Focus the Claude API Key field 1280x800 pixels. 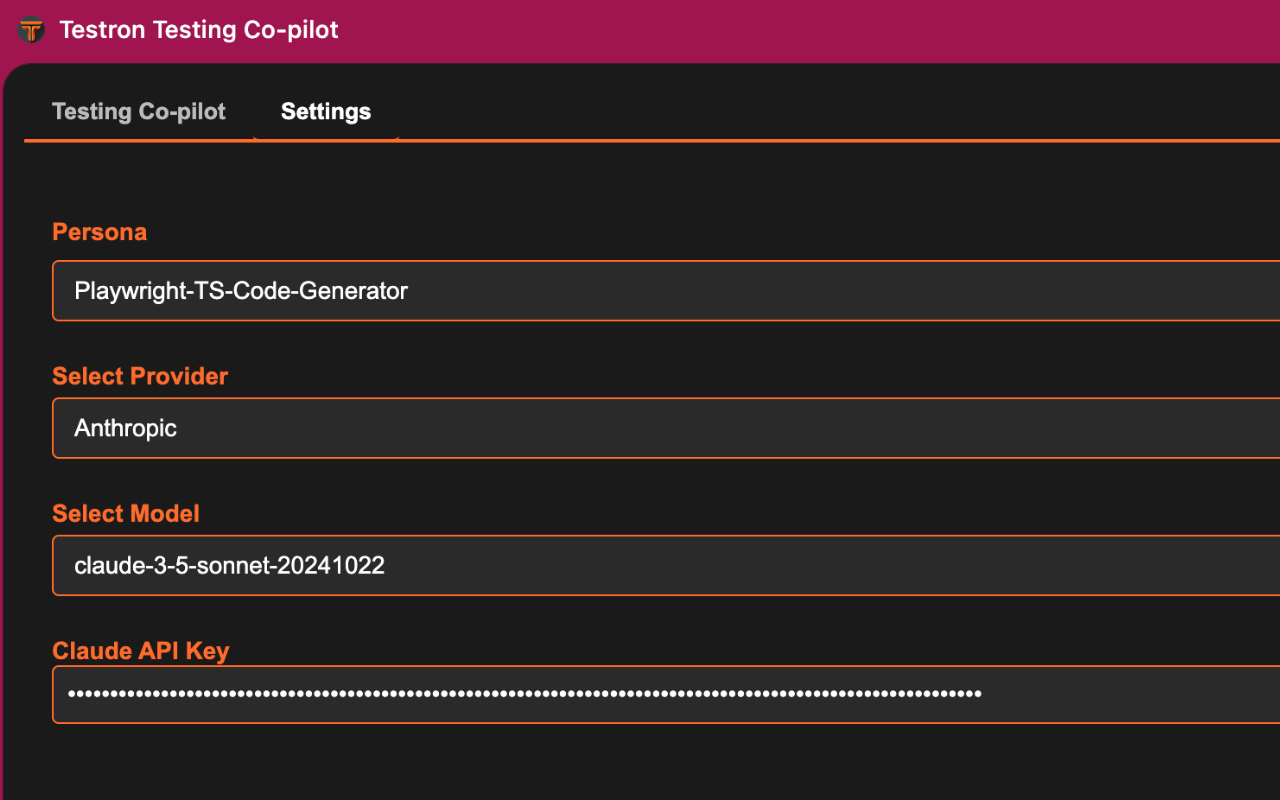tap(1100, 694)
